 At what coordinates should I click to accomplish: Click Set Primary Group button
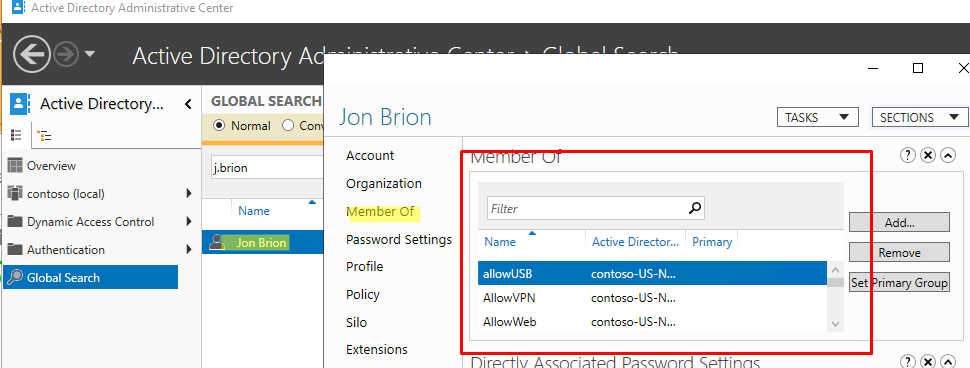[899, 283]
